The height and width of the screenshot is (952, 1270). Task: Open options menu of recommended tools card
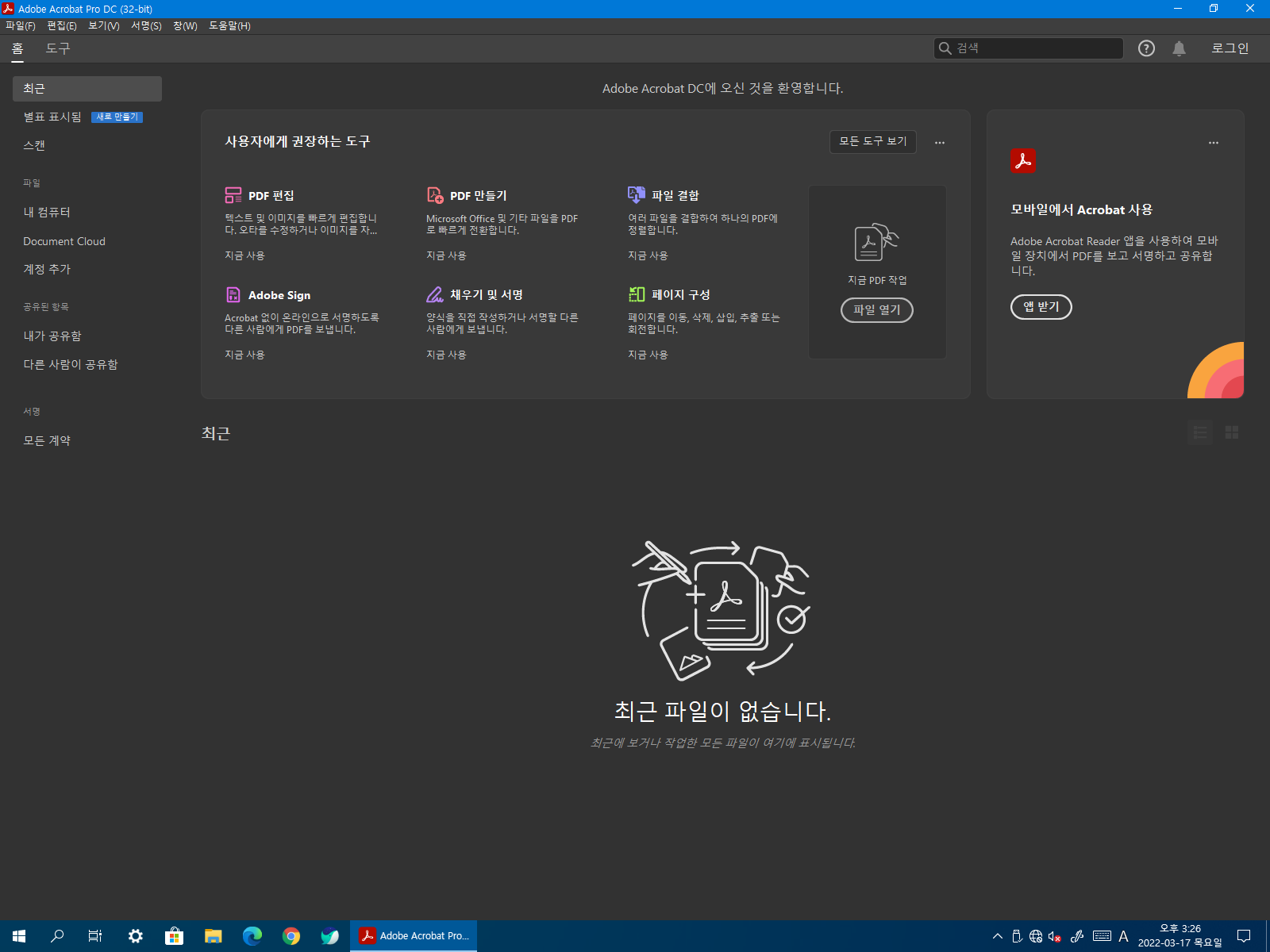pyautogui.click(x=940, y=142)
